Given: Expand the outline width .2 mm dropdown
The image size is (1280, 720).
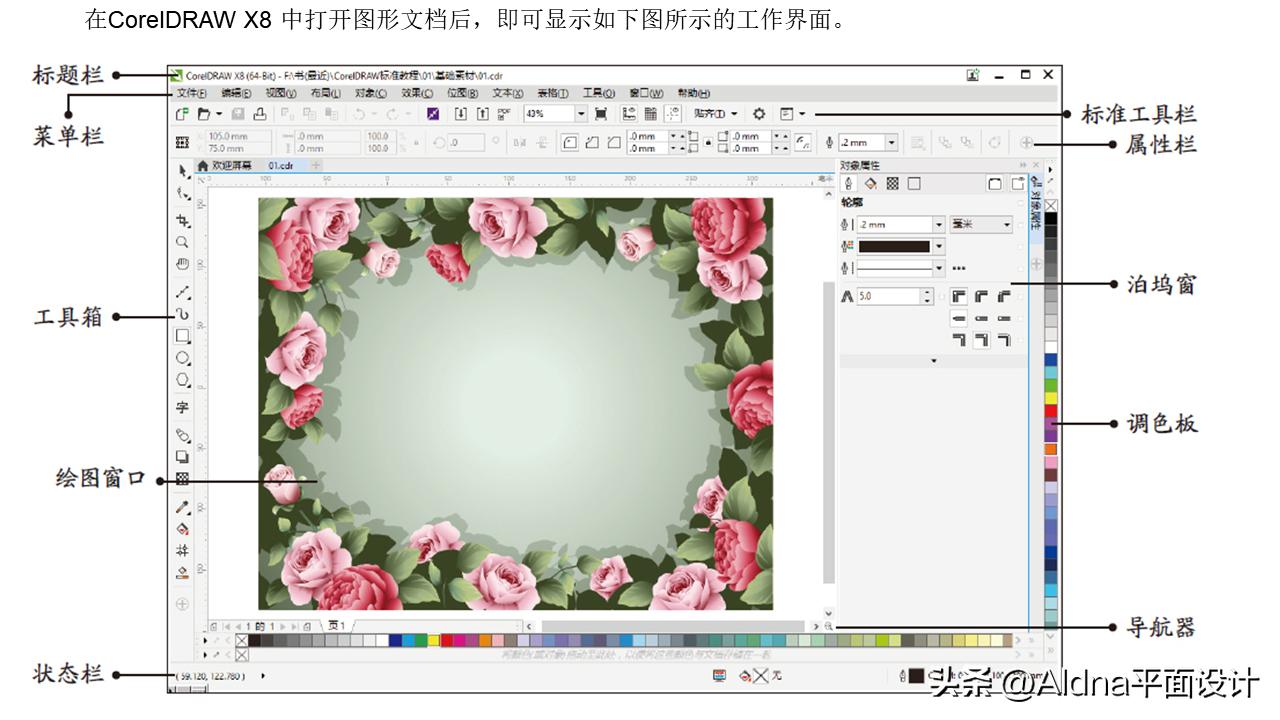Looking at the screenshot, I should 939,225.
